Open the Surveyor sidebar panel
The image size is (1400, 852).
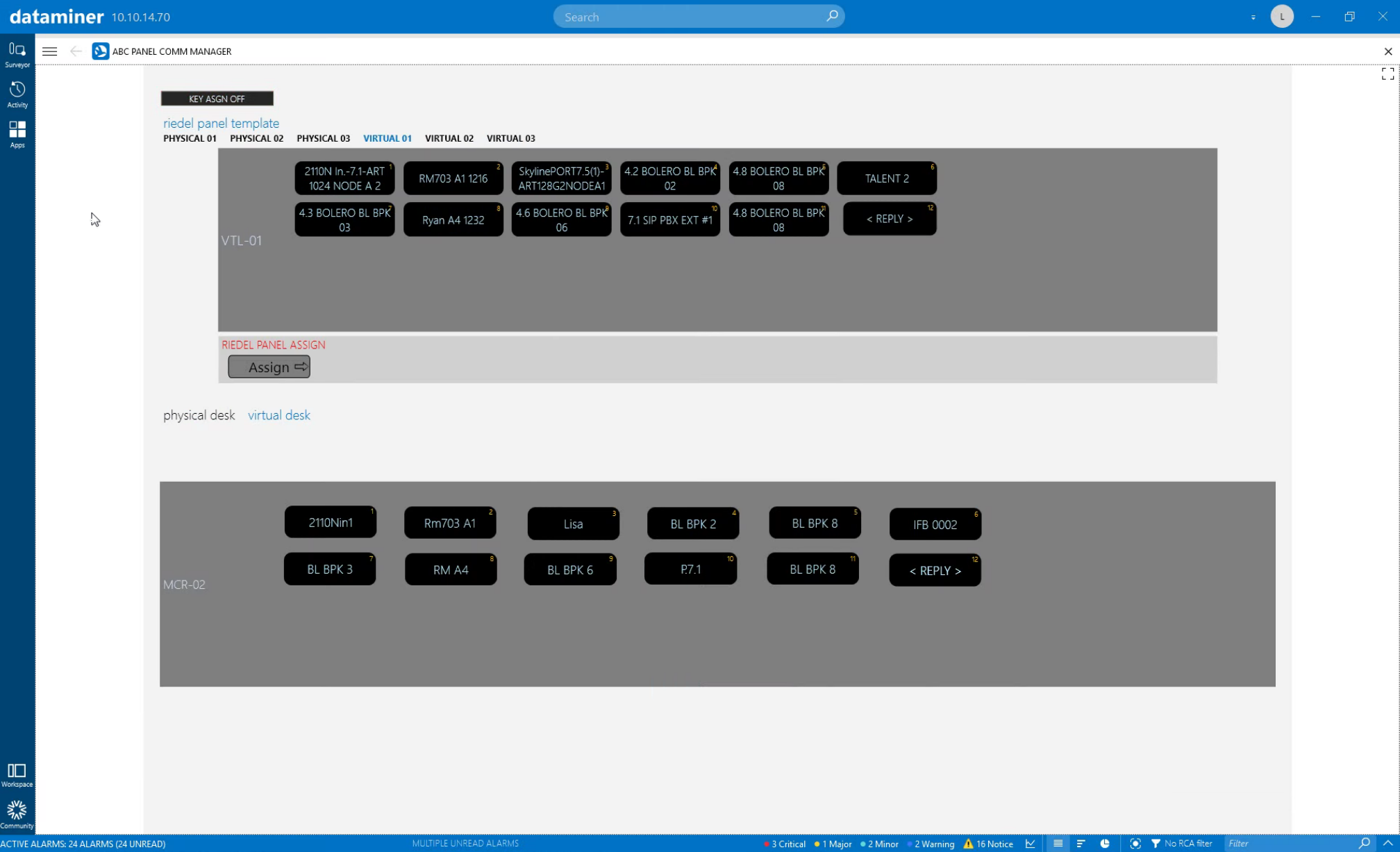17,54
